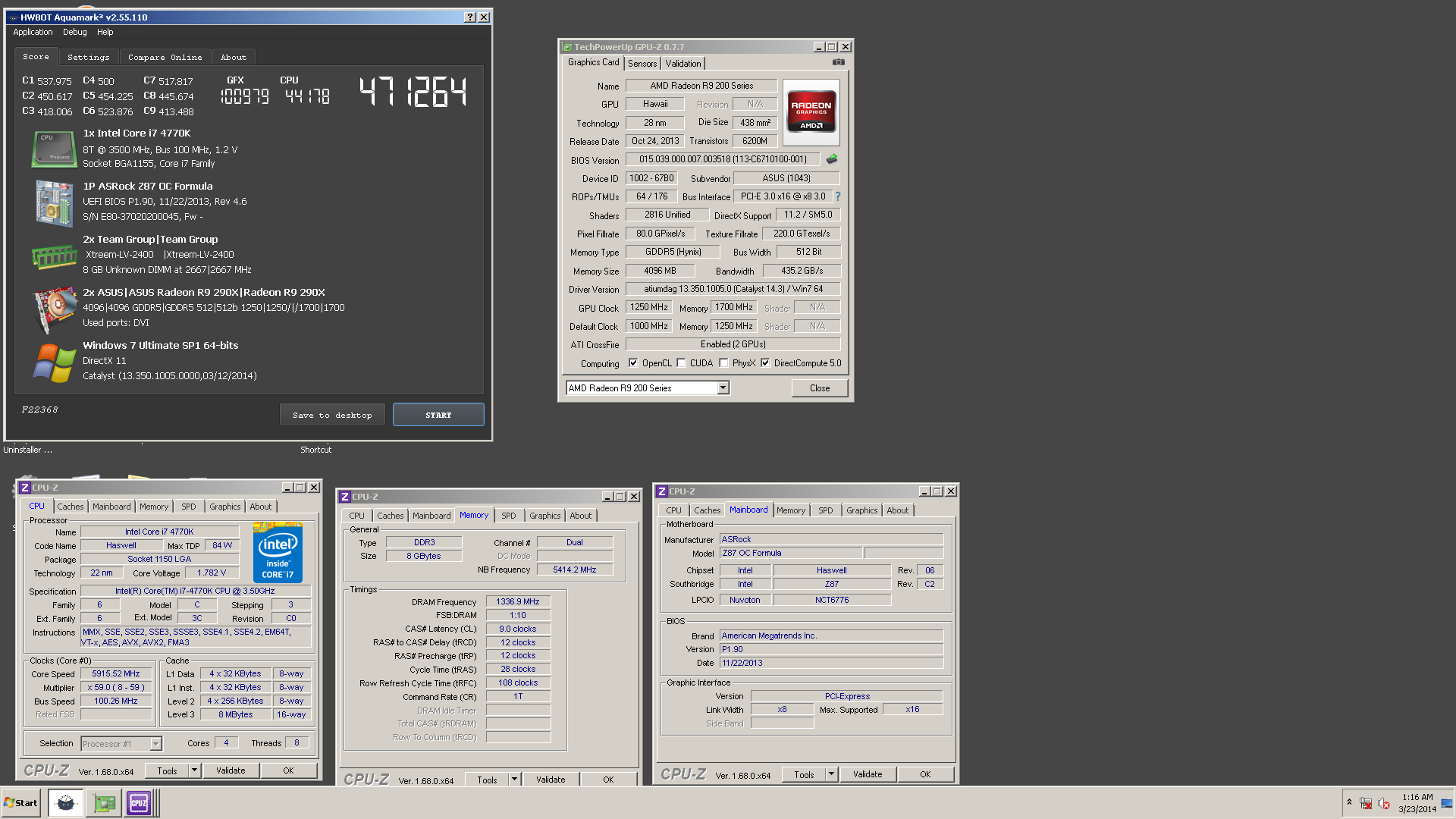Screen dimensions: 1456x819
Task: Switch to Compare Online tab
Action: point(165,57)
